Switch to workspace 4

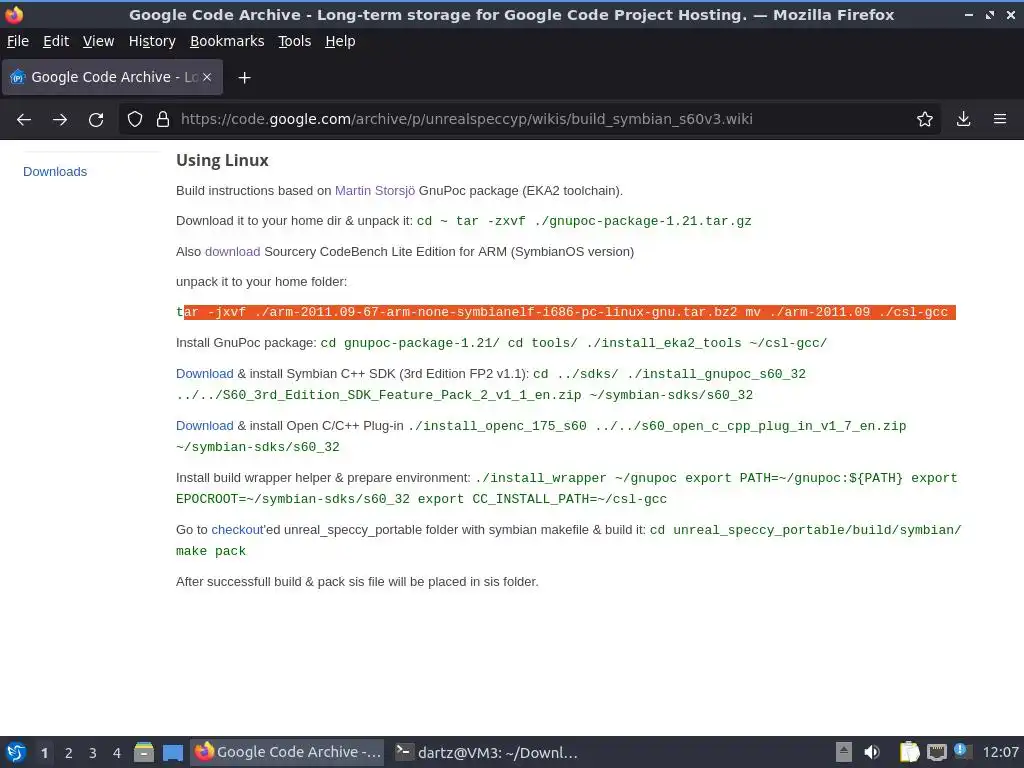point(117,753)
